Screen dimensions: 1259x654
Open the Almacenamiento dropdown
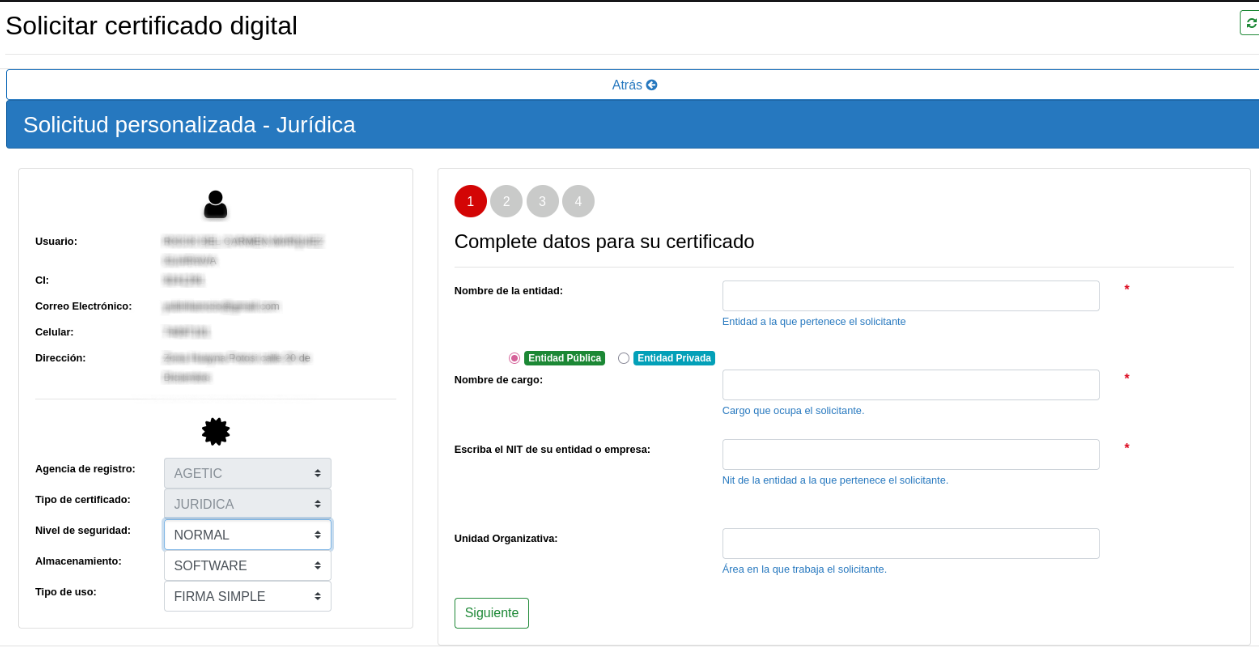pyautogui.click(x=247, y=566)
